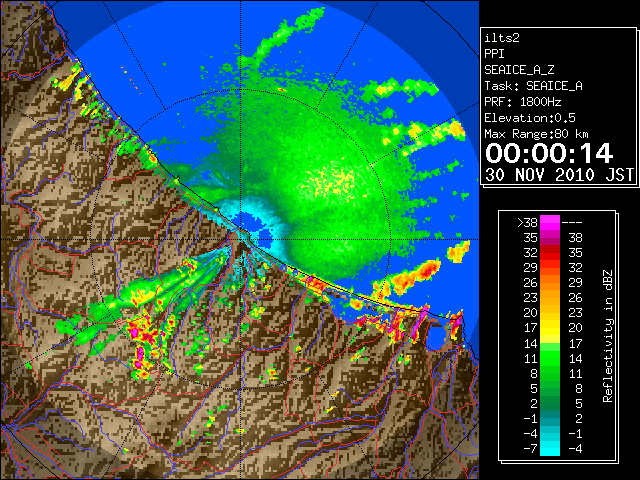Click the 'PPI' scan type text
Image resolution: width=640 pixels, height=480 pixels.
coord(494,54)
